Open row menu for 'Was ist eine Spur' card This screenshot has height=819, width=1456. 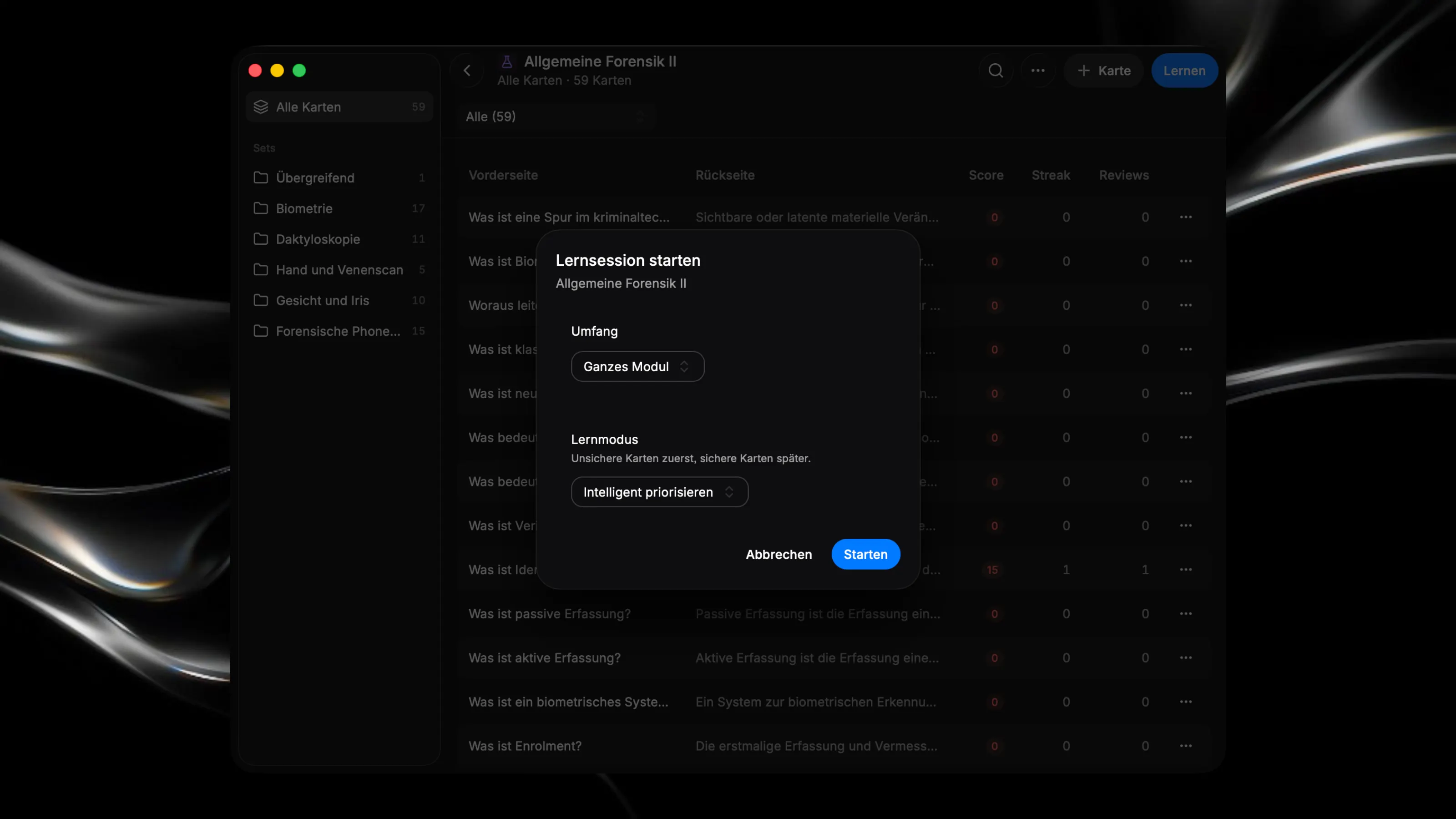[1186, 217]
